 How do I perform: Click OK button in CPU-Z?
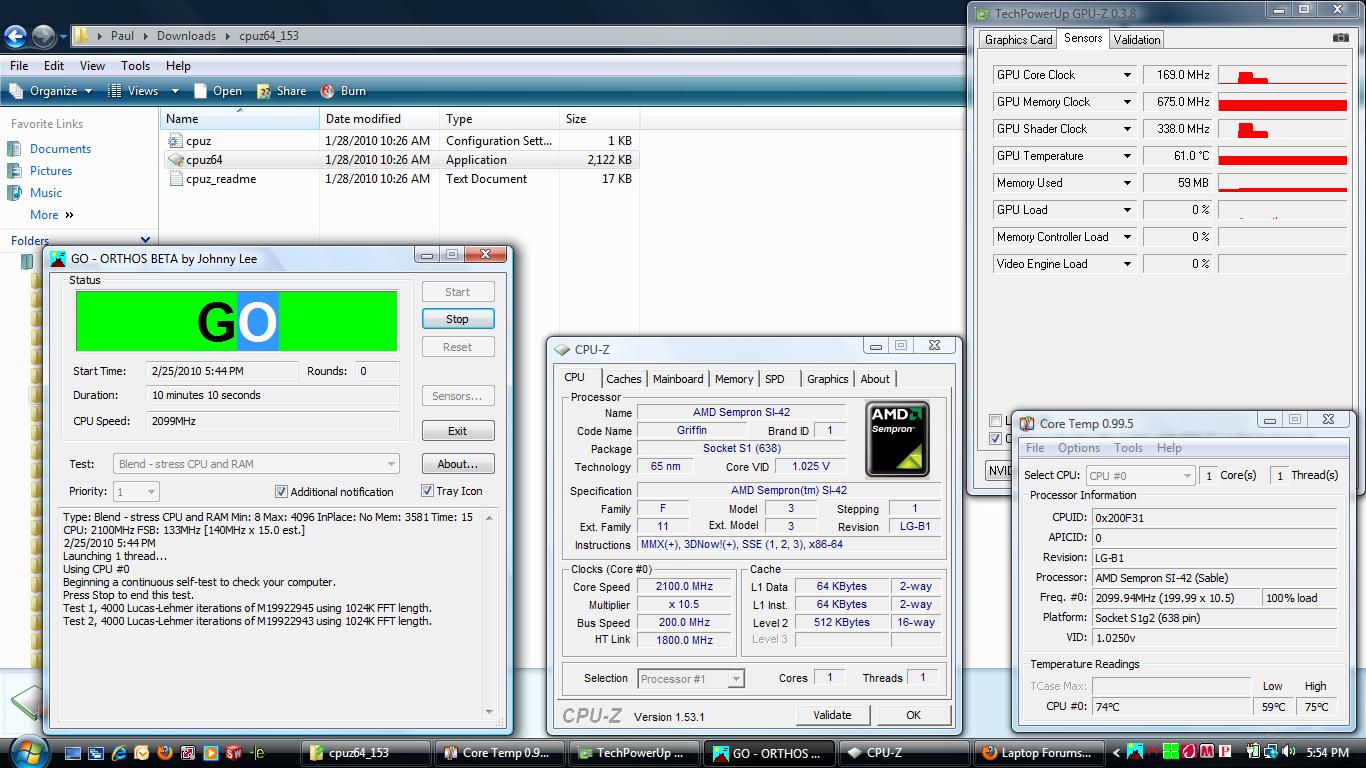pos(913,715)
